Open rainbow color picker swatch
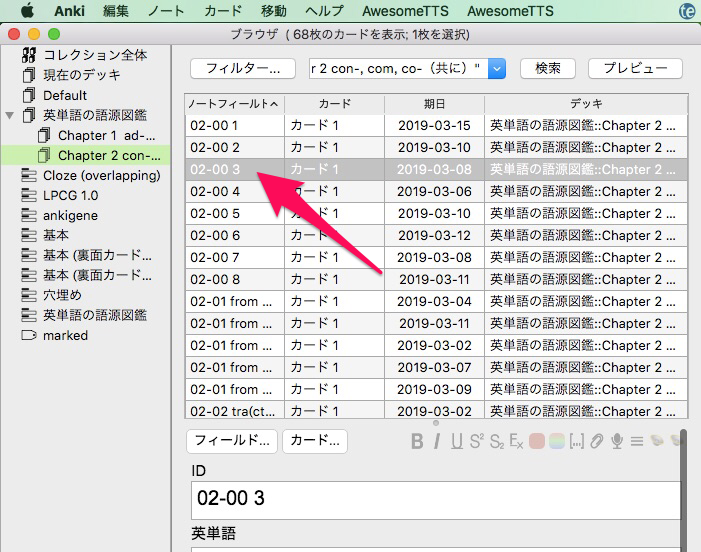 (557, 442)
